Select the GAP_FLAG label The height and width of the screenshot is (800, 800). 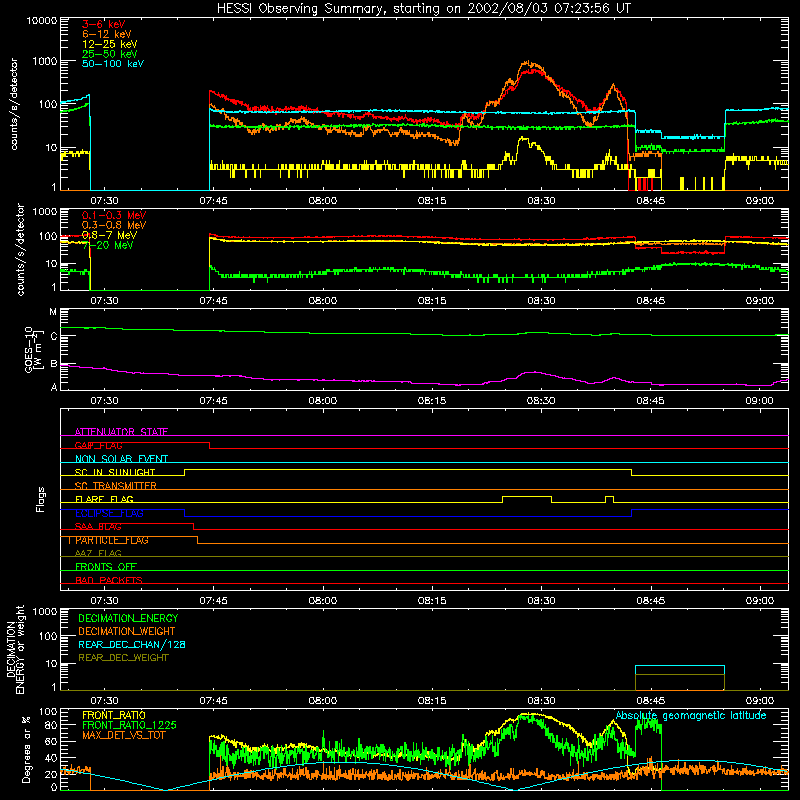pos(98,445)
